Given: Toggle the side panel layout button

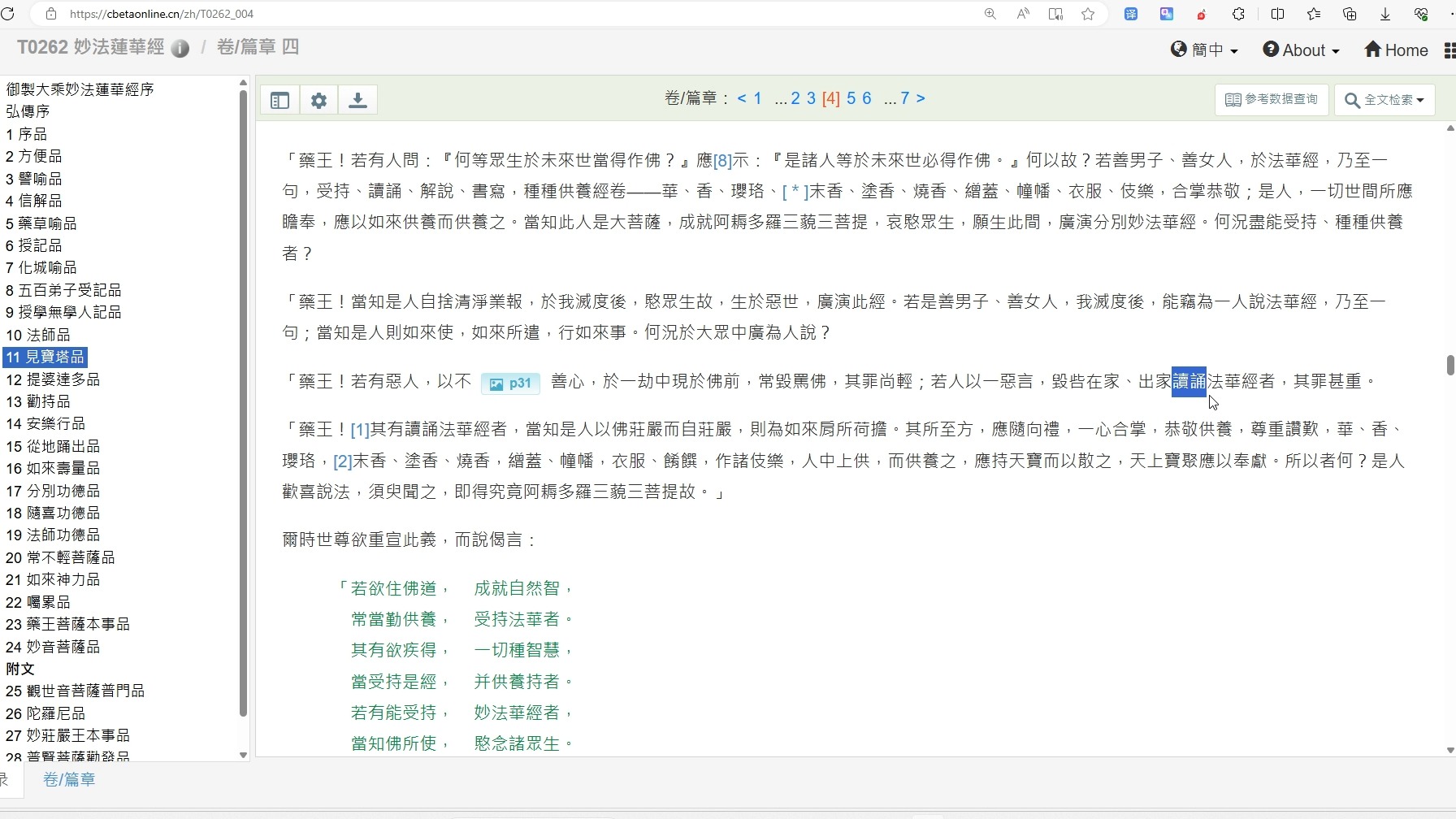Looking at the screenshot, I should click(279, 100).
